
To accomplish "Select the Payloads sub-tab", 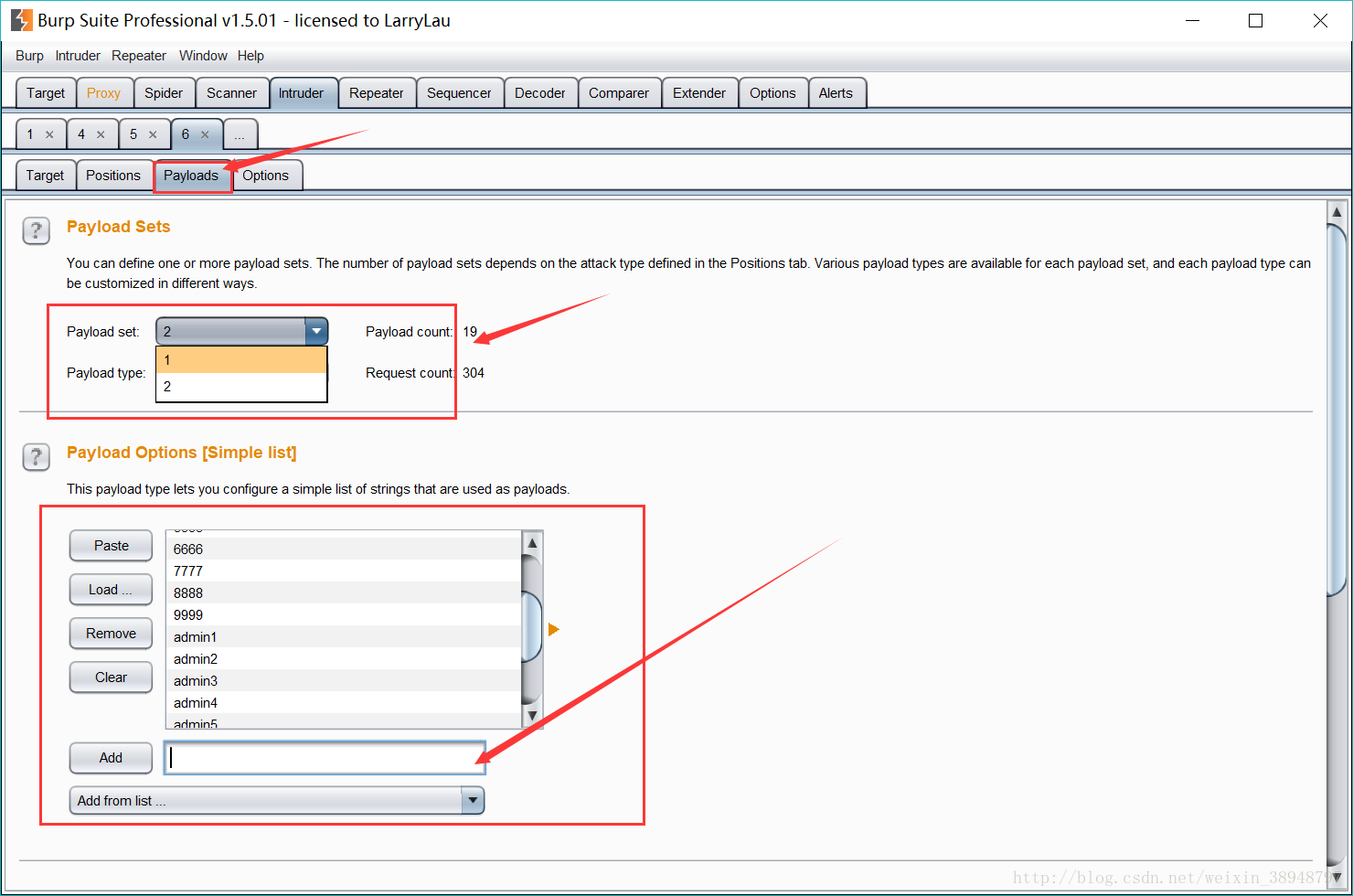I will point(191,176).
